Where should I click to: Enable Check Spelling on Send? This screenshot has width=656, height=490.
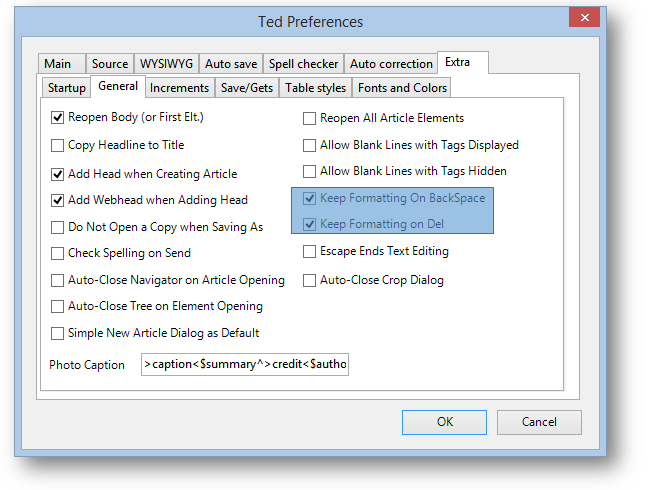tap(57, 254)
